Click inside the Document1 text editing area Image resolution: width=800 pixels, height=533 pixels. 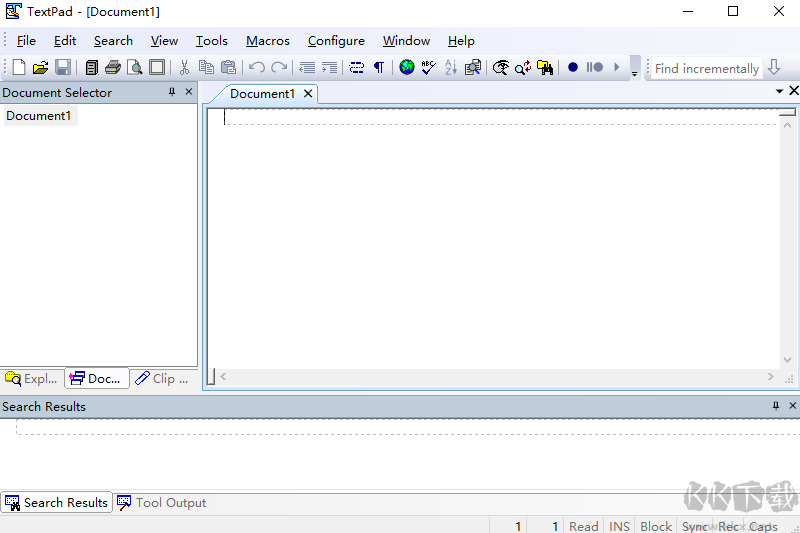click(495, 240)
